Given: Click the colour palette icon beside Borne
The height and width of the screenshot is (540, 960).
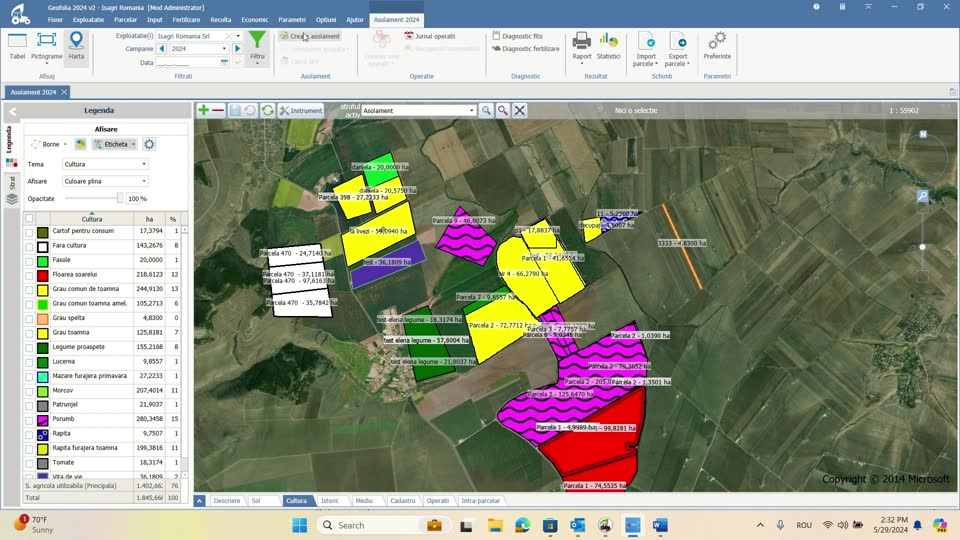Looking at the screenshot, I should coord(80,144).
